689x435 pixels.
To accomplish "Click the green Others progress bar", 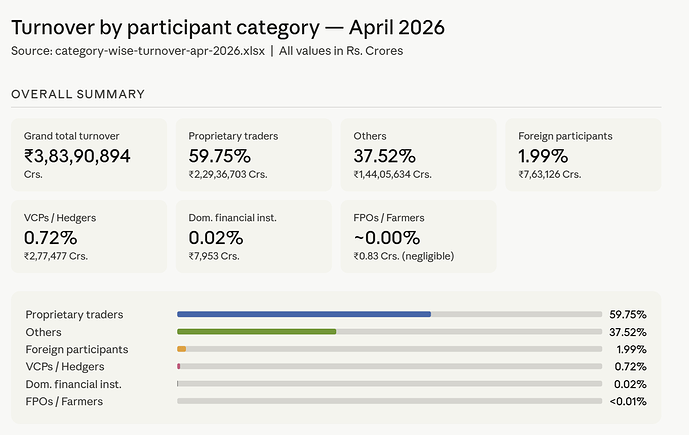I will 257,332.
